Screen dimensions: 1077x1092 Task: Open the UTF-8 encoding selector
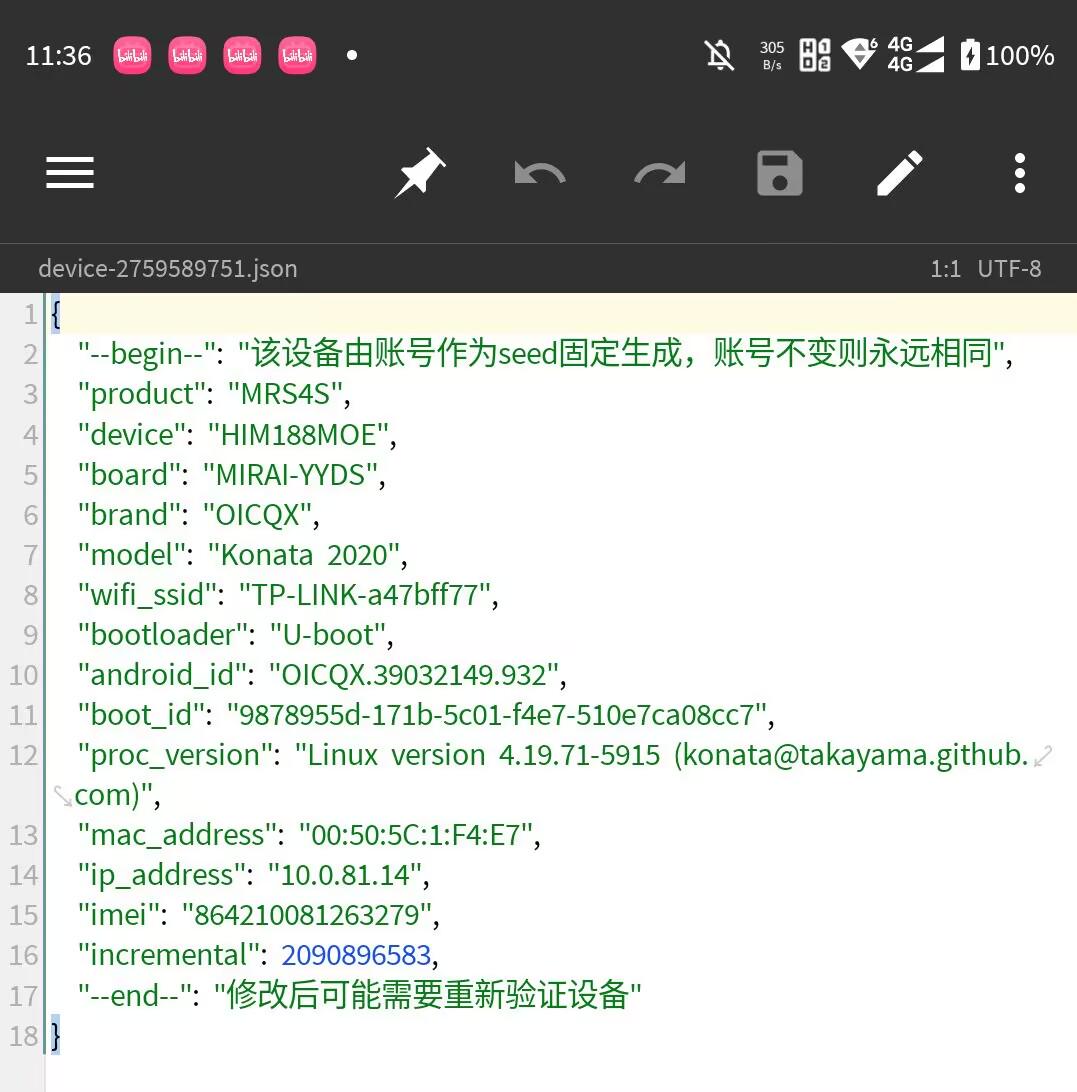click(x=1009, y=268)
